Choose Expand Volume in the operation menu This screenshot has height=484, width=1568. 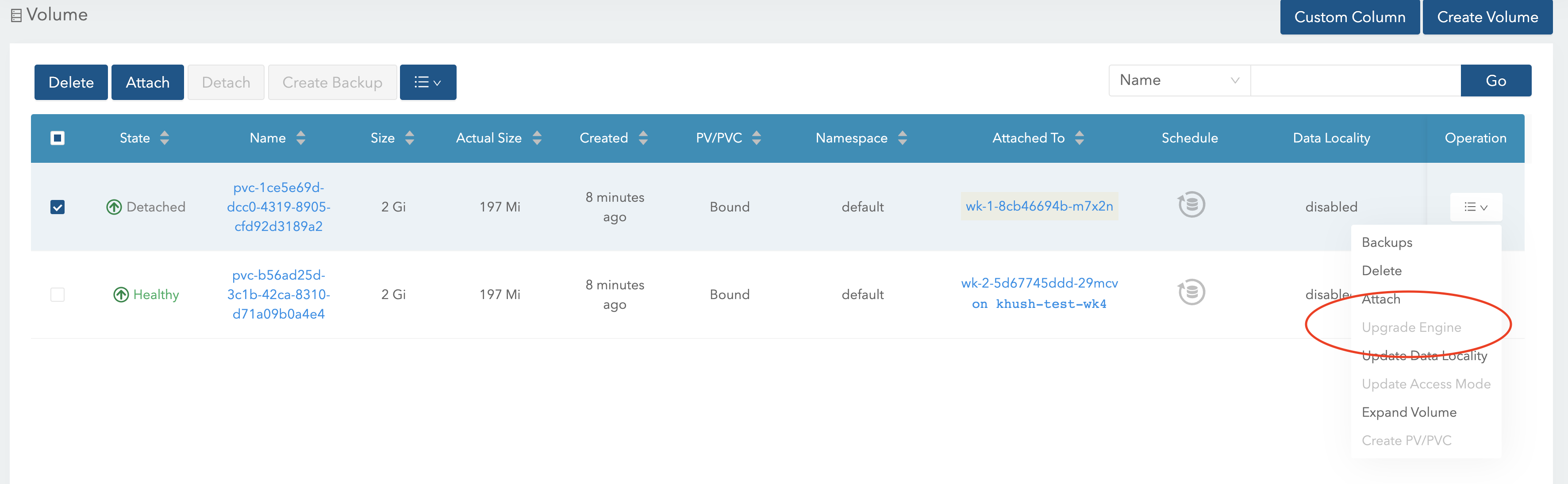(x=1409, y=411)
